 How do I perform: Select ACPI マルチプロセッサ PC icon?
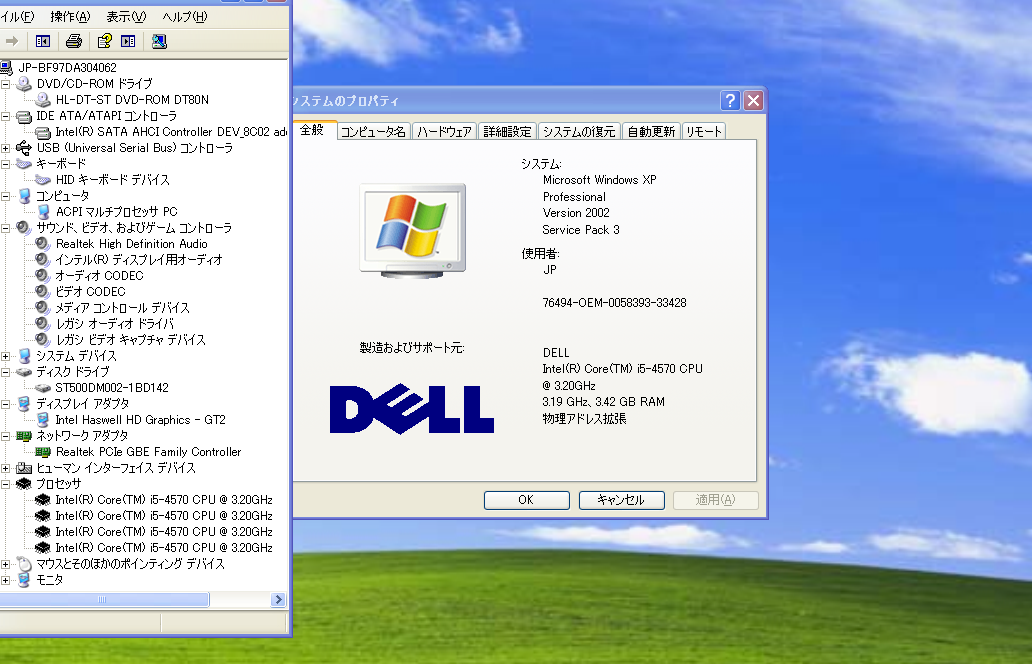pos(43,211)
